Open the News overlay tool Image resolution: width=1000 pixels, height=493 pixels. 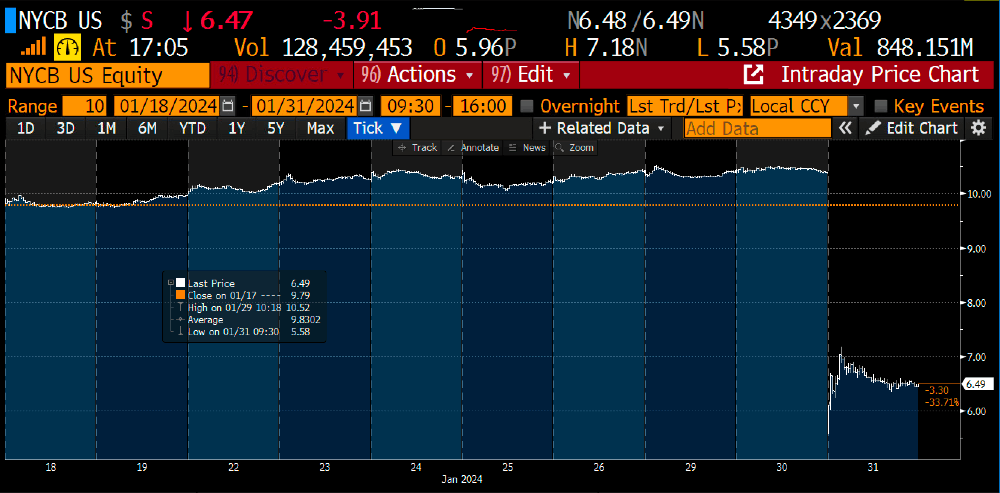click(527, 147)
